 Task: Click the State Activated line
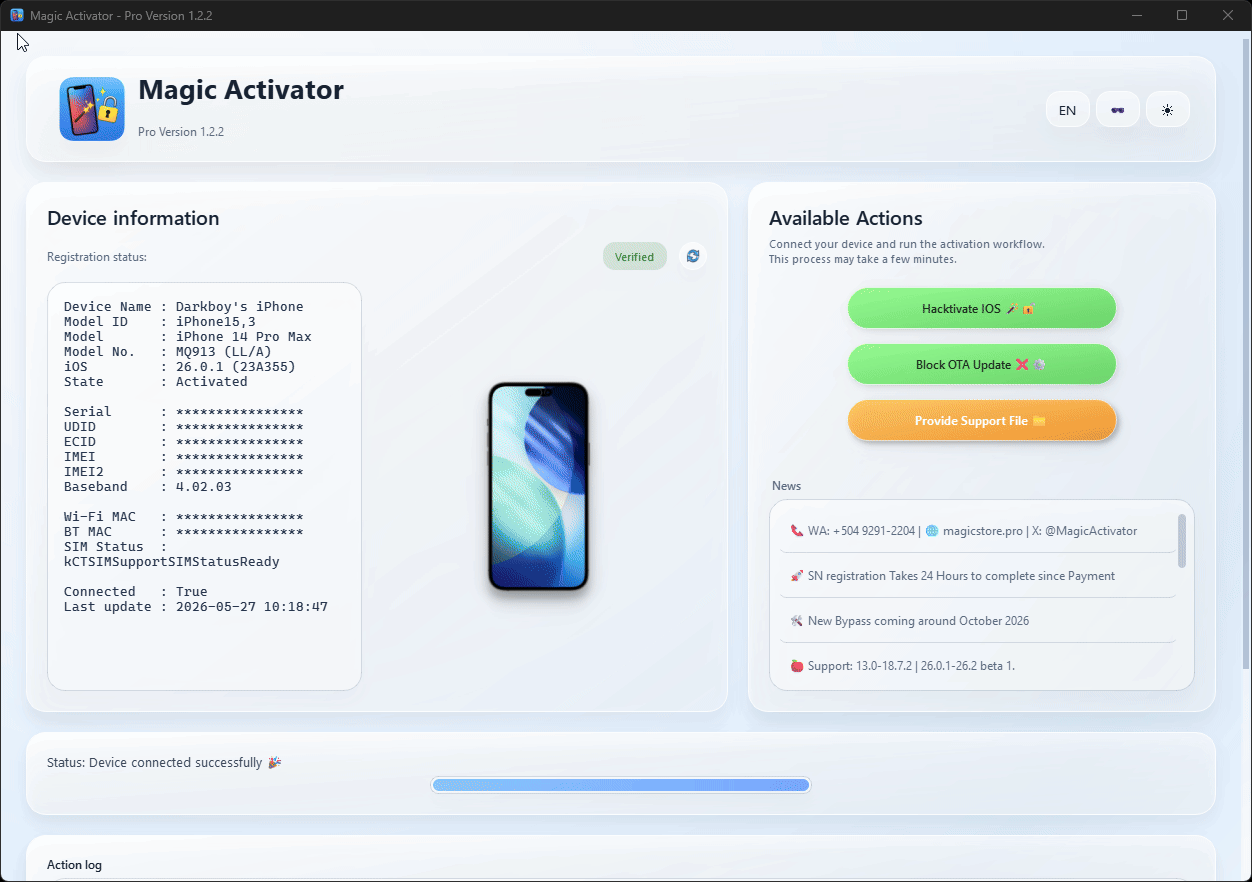[x=156, y=382]
